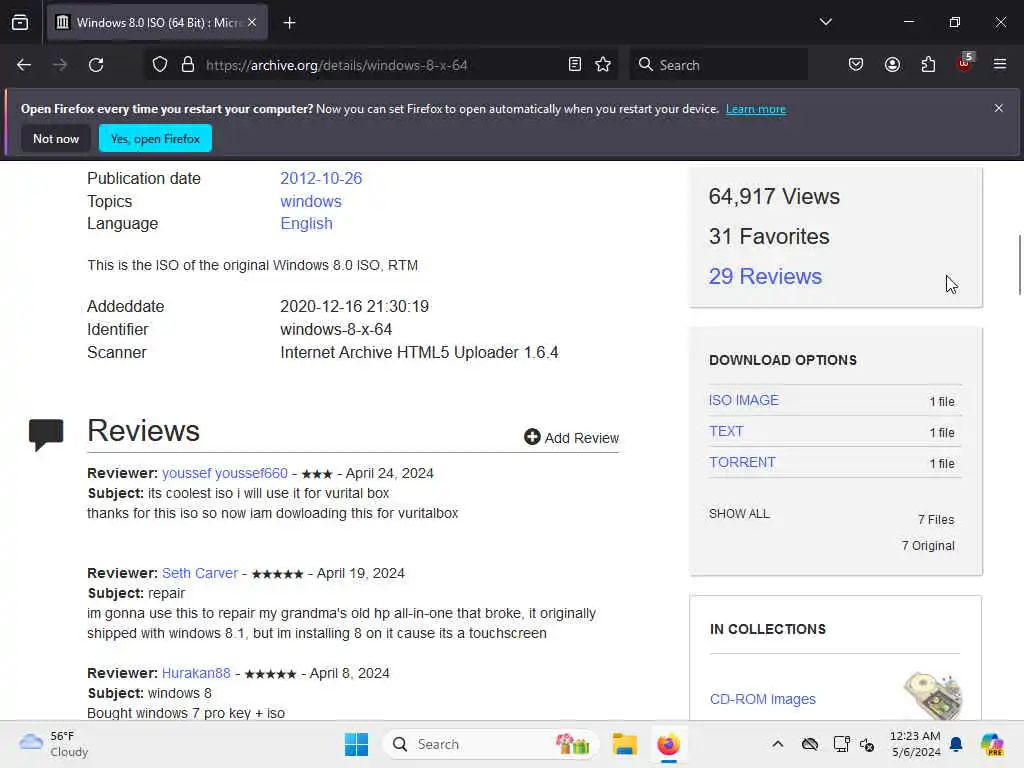Screen dimensions: 1024x768
Task: Open 7 Files listing link
Action: [935, 520]
